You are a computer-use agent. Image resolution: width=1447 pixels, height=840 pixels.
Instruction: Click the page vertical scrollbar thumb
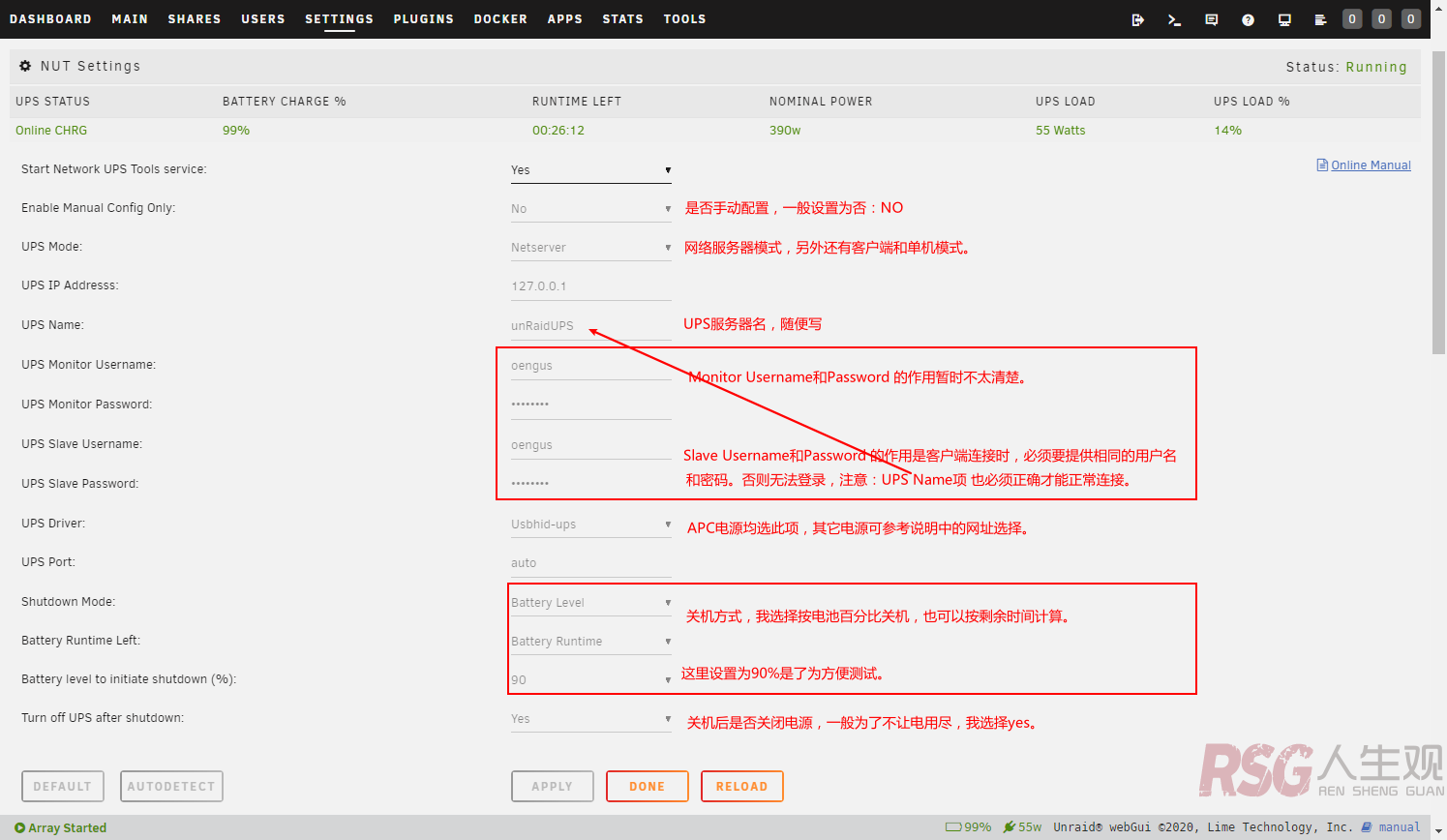point(1439,203)
